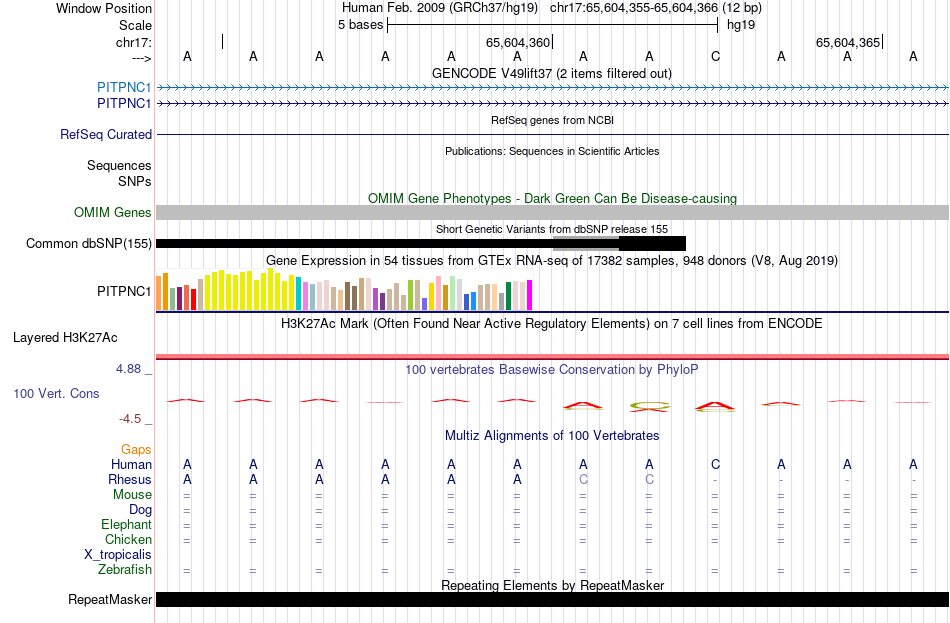This screenshot has width=950, height=623.
Task: Click the 100 vertebrates PhyloP conservation title
Action: tap(552, 370)
